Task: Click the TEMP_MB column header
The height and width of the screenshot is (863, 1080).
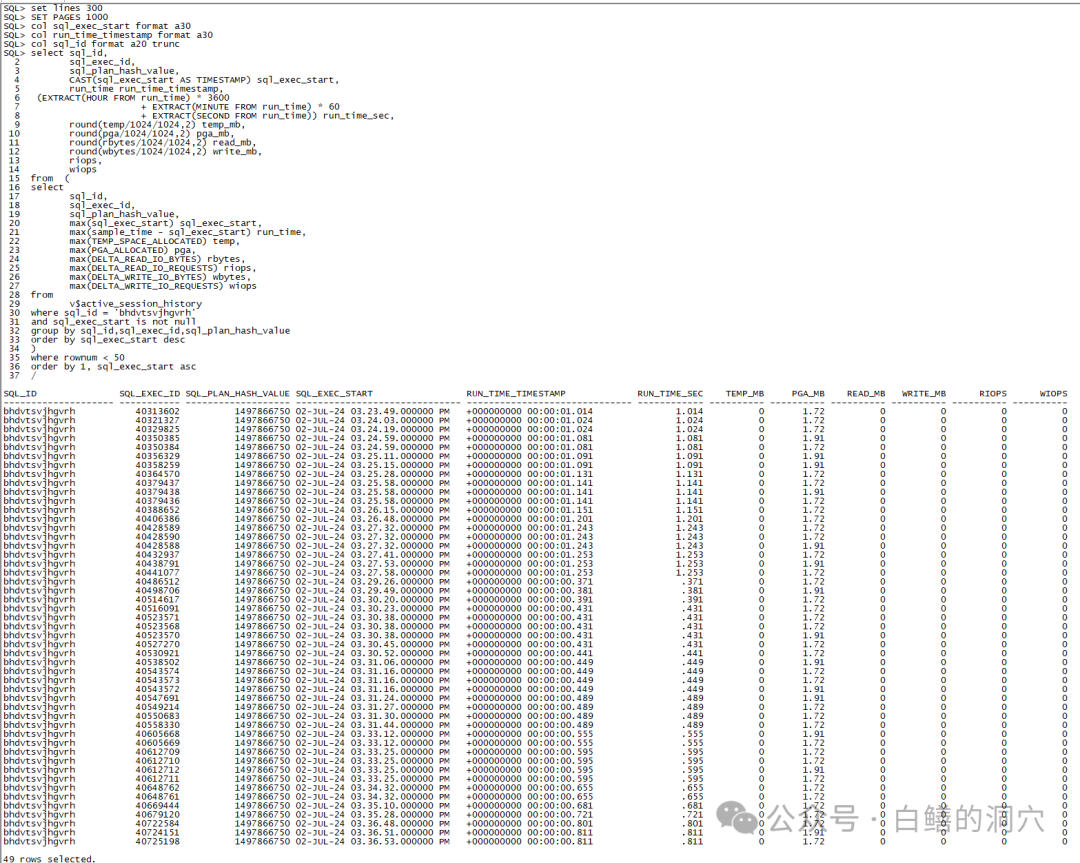Action: (x=745, y=394)
